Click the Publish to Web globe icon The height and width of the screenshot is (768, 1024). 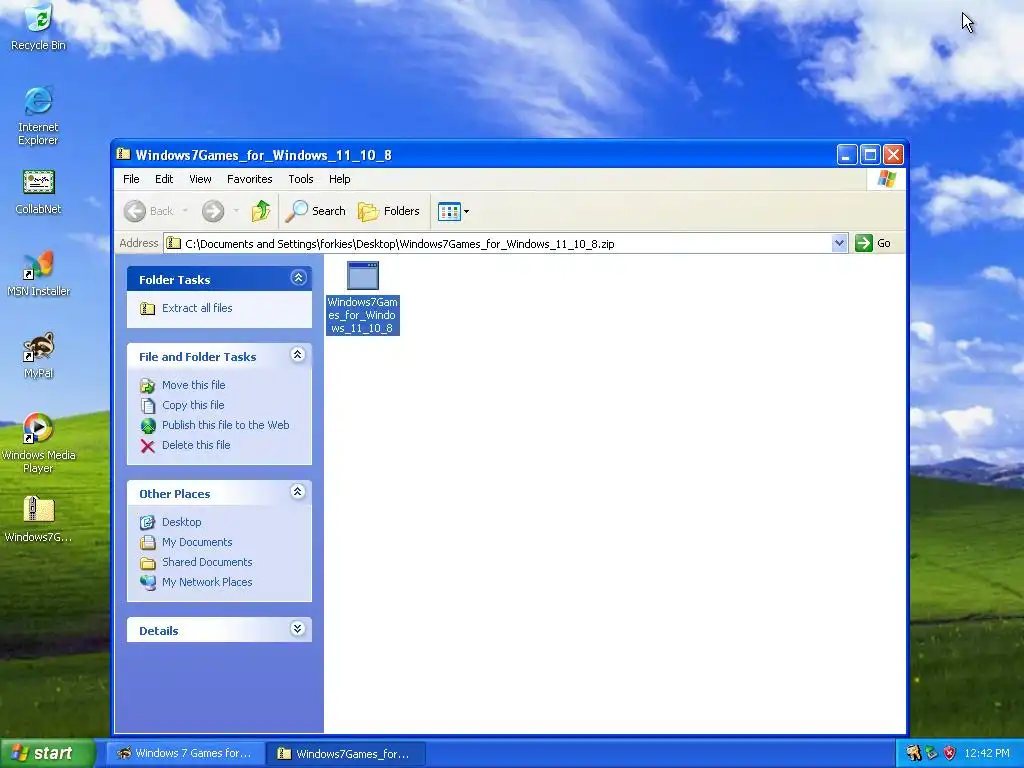148,426
